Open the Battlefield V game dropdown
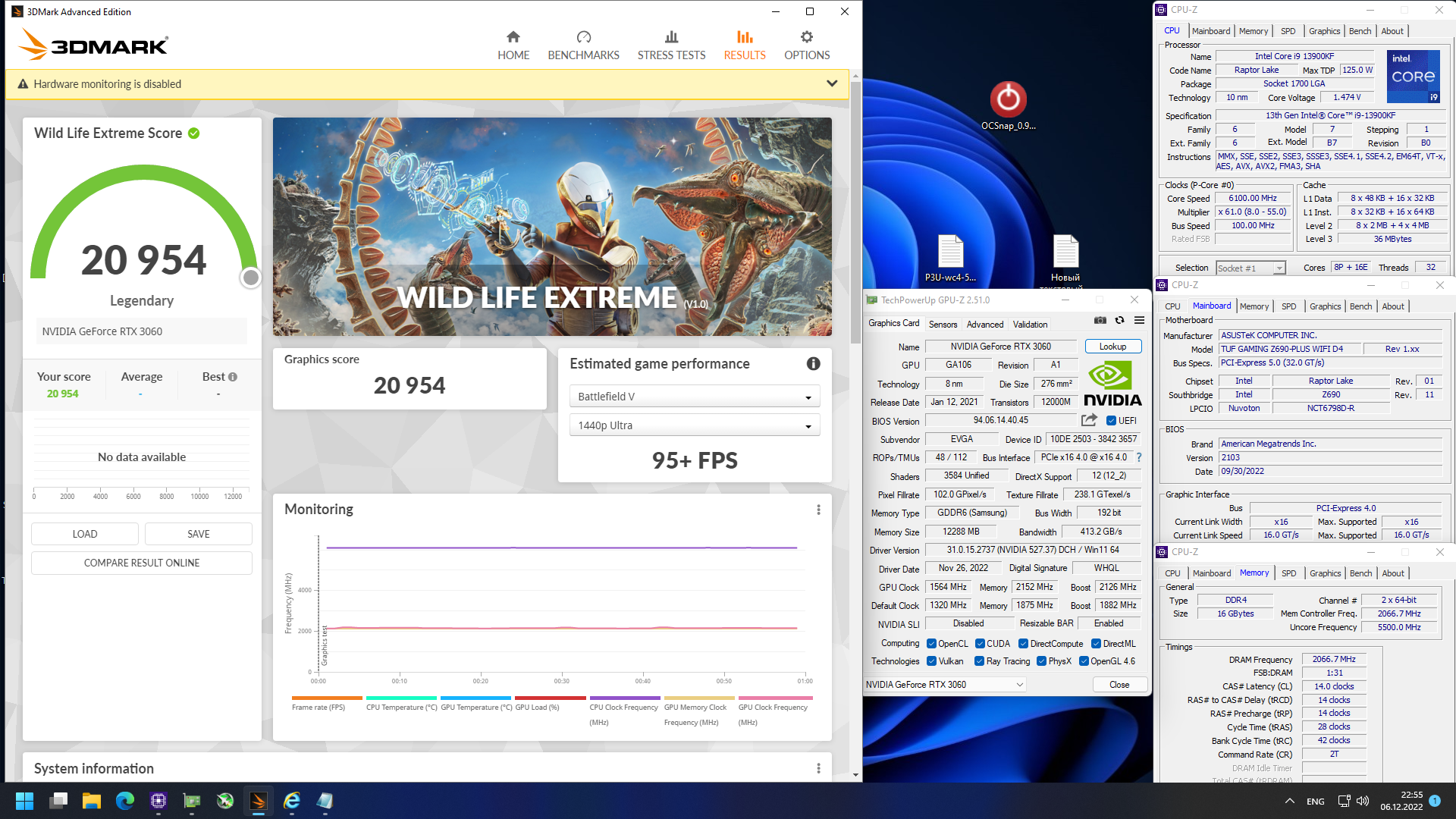Screen dimensions: 1456x819 click(x=695, y=397)
